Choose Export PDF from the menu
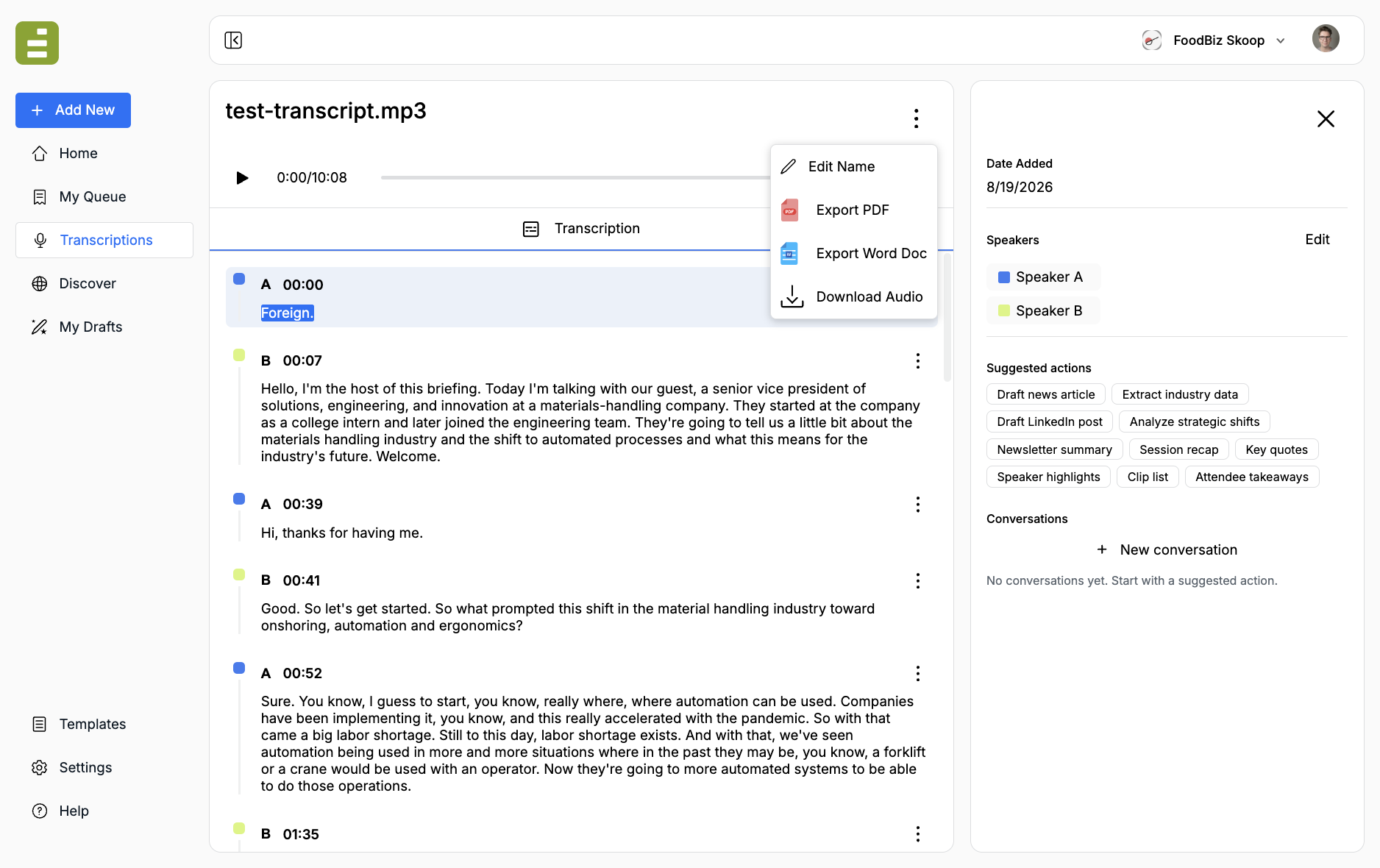This screenshot has width=1380, height=868. 854,210
